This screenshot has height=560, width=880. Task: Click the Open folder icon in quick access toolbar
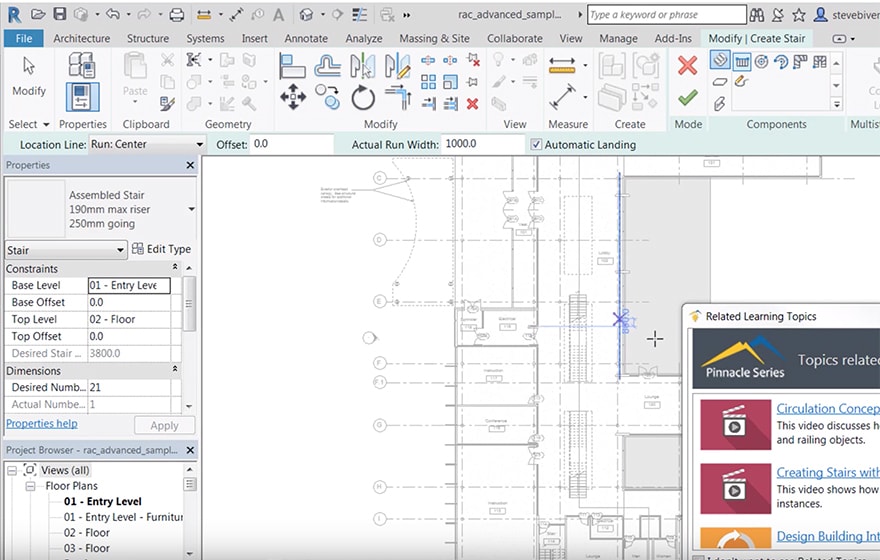click(x=38, y=14)
